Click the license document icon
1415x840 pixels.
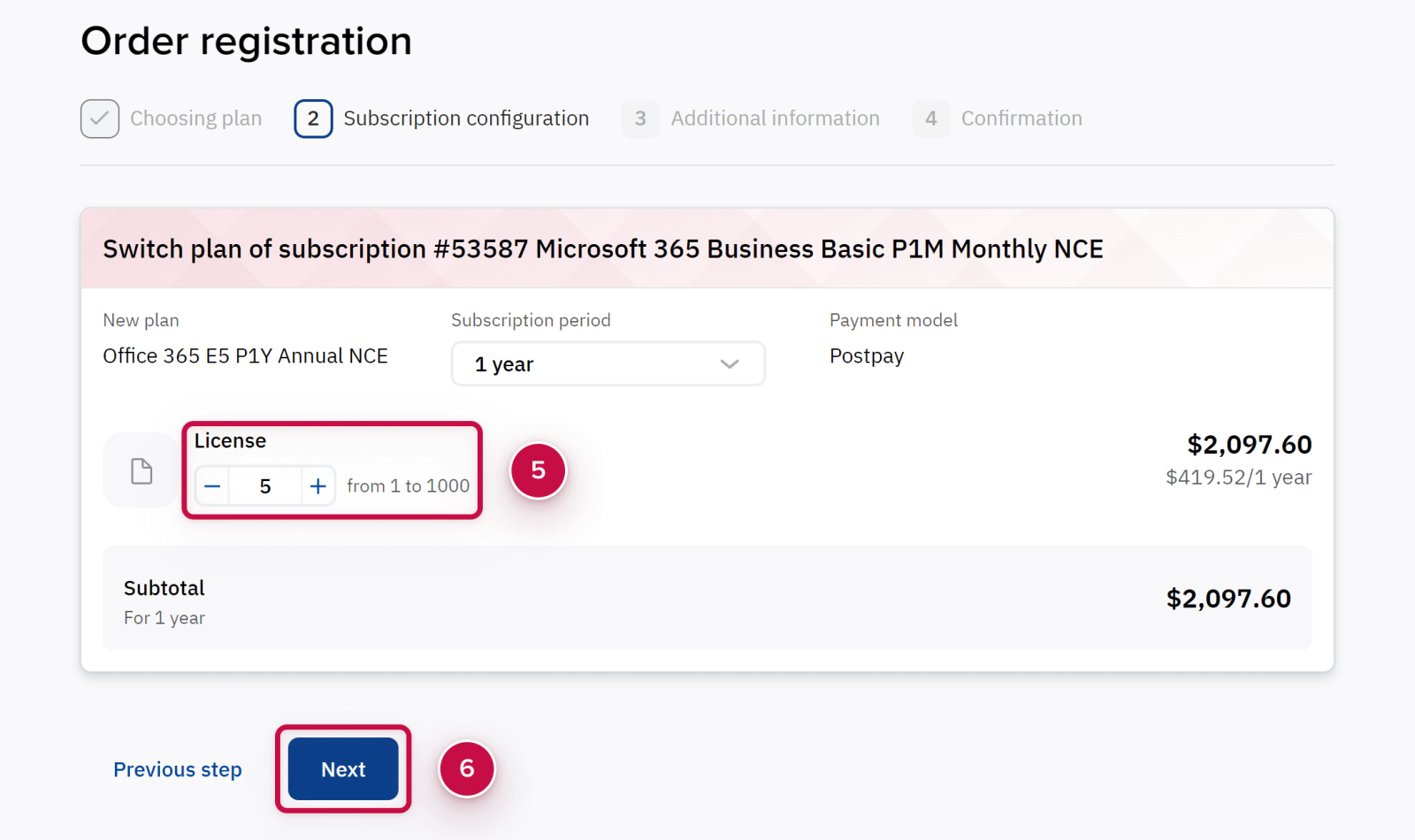[141, 470]
